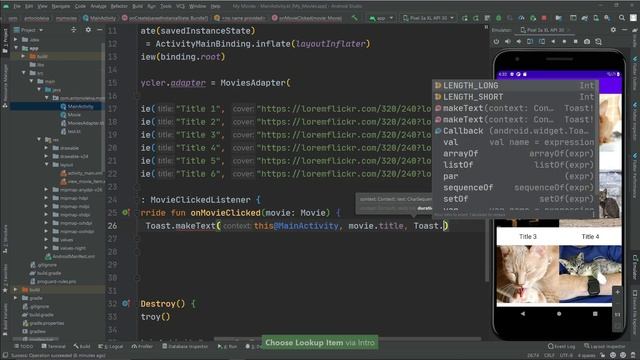Open the Event Log panel
Screen dimensions: 640x360
coord(561,346)
